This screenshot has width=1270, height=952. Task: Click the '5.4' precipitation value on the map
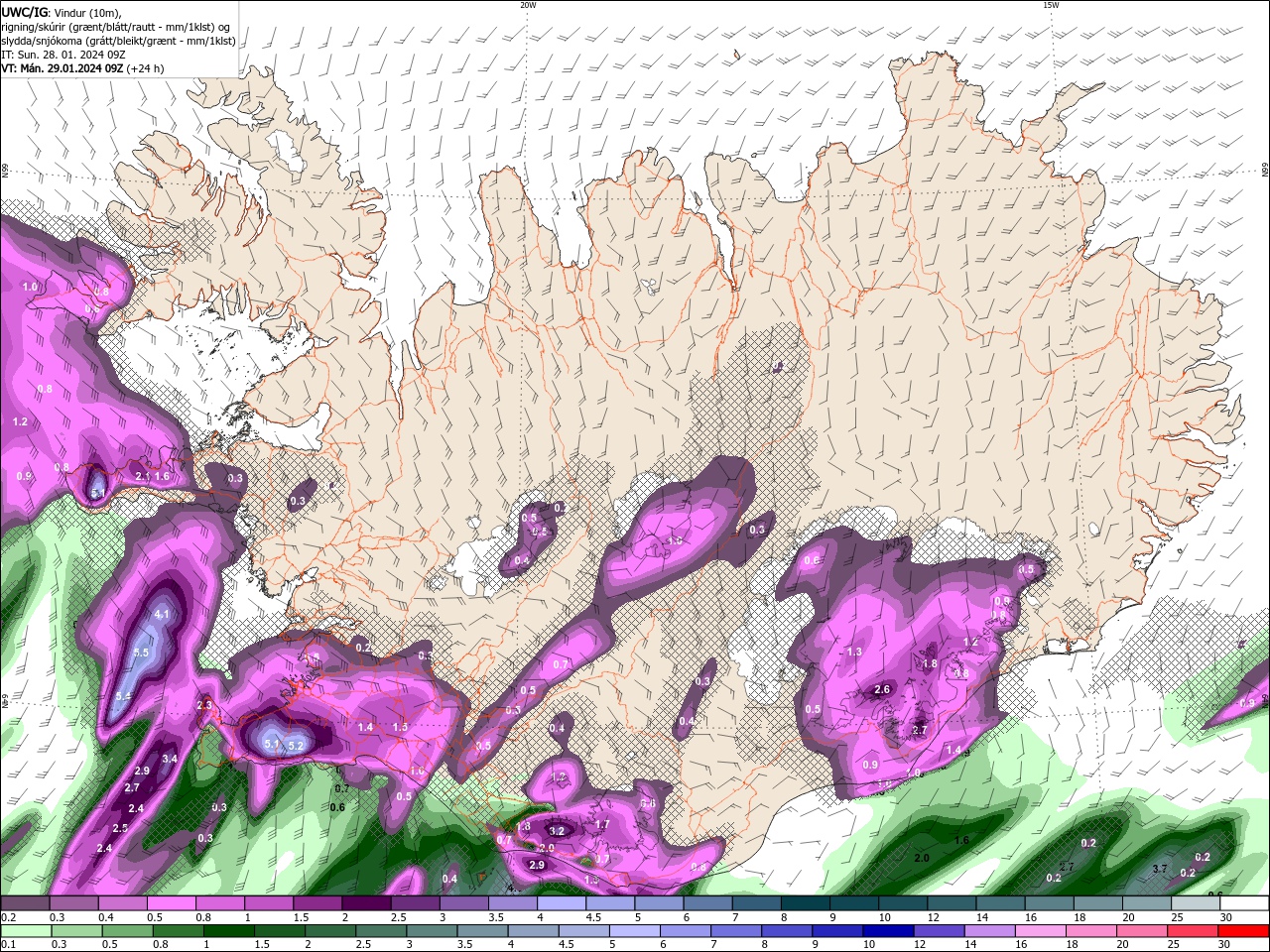pos(123,697)
